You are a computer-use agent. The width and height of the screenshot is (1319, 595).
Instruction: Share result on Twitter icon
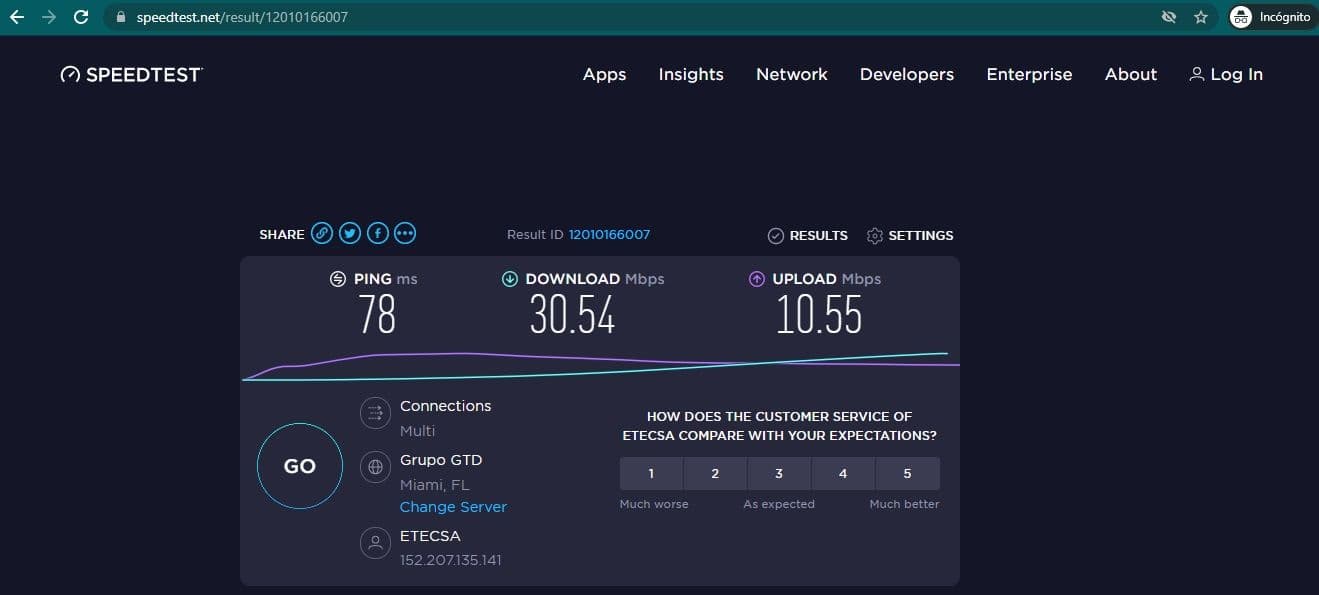[x=349, y=234]
